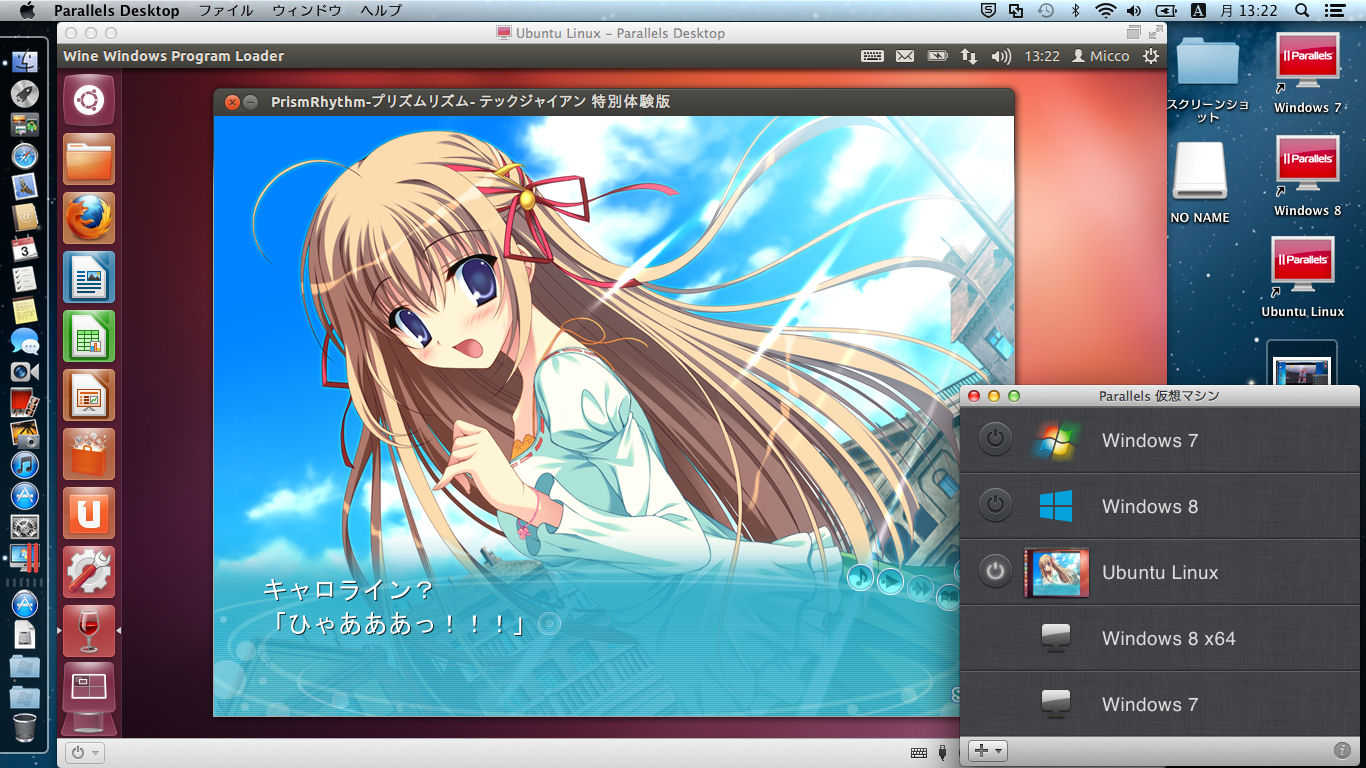1366x768 pixels.
Task: Open Ubuntu Software Center bag icon
Action: click(x=89, y=454)
